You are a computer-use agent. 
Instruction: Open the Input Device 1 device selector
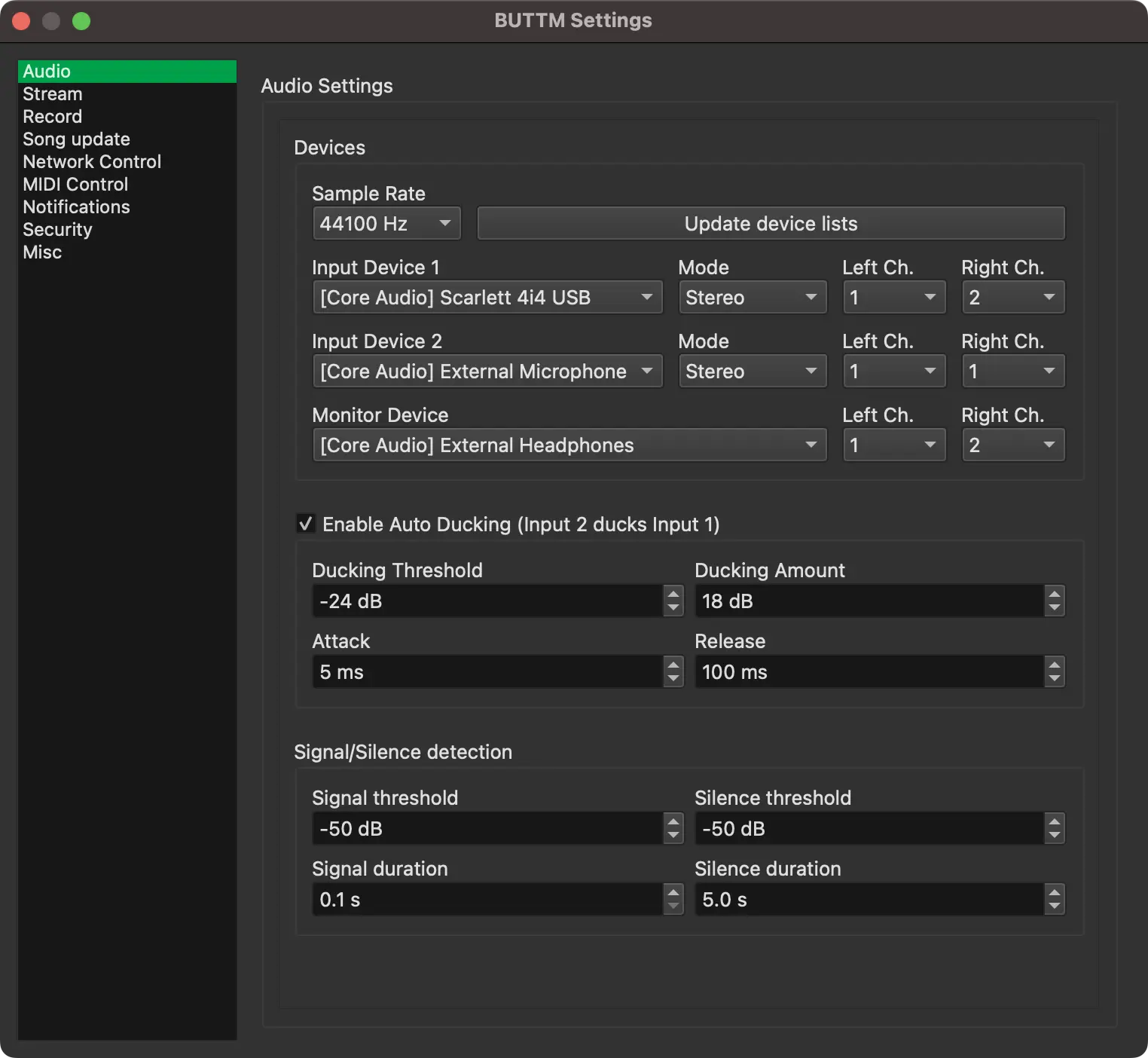coord(487,297)
